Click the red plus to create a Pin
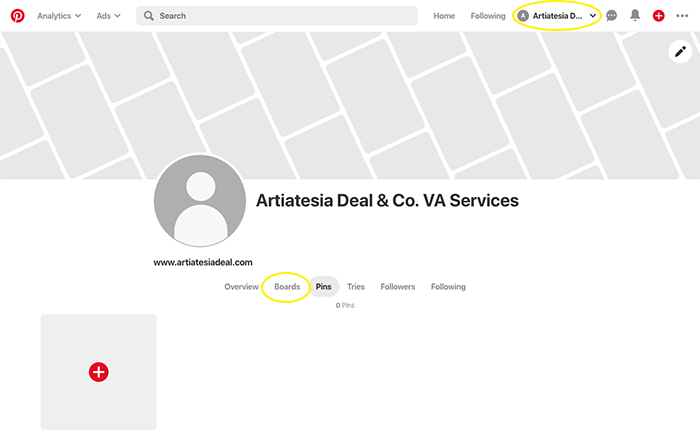The width and height of the screenshot is (700, 435). click(x=99, y=372)
